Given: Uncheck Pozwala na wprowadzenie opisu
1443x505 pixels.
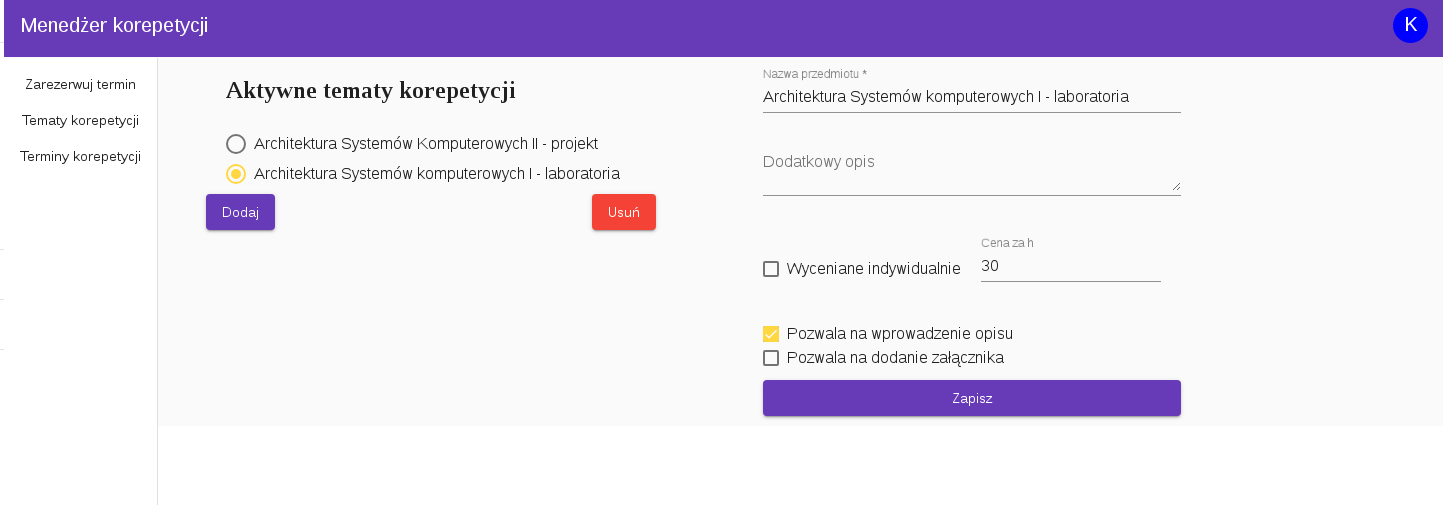Looking at the screenshot, I should [x=771, y=334].
